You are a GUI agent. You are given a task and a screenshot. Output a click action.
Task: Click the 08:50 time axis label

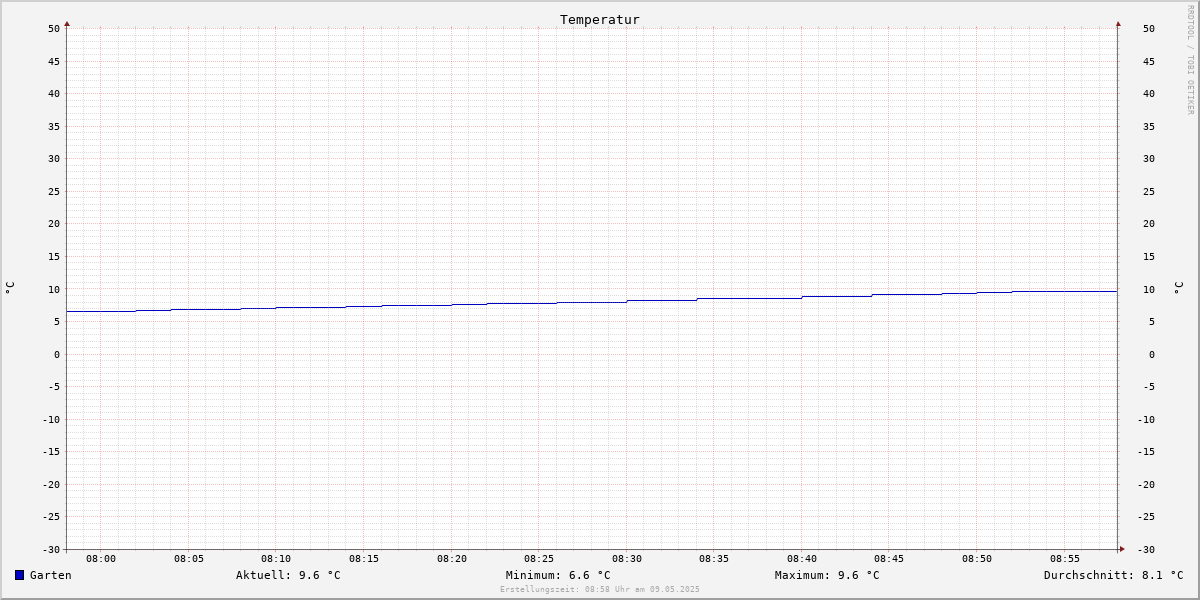tap(977, 558)
